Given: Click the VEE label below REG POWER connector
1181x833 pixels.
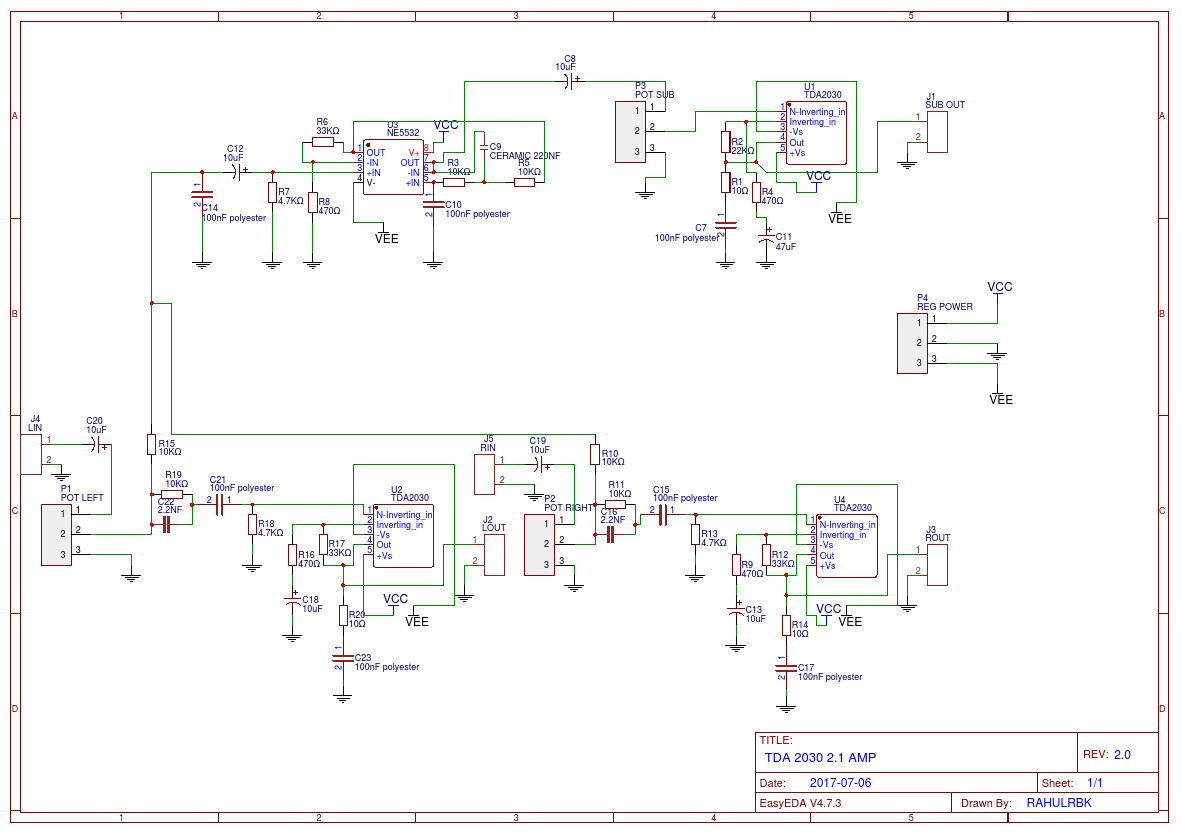Looking at the screenshot, I should pos(1001,400).
